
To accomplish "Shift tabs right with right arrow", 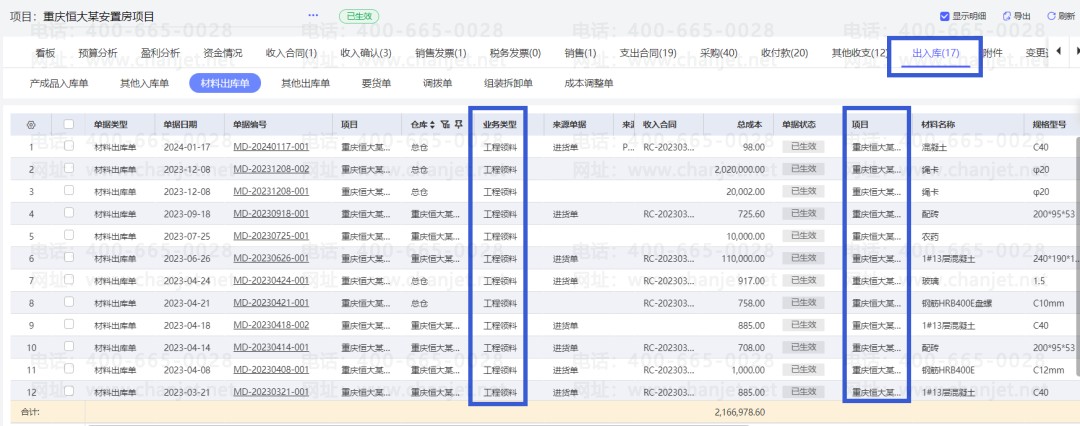I will [x=1076, y=51].
